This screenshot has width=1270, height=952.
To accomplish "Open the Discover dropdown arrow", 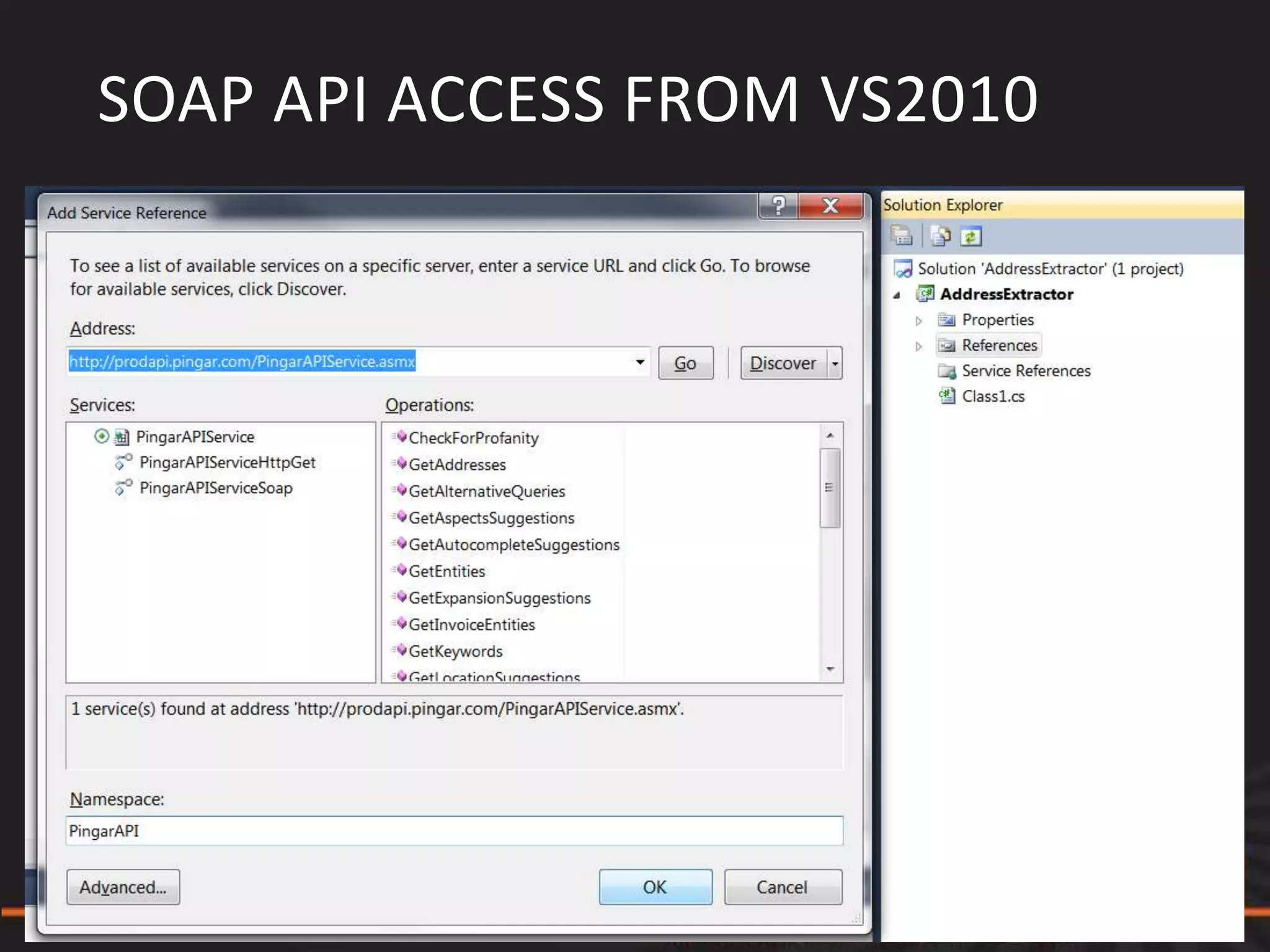I will point(835,363).
